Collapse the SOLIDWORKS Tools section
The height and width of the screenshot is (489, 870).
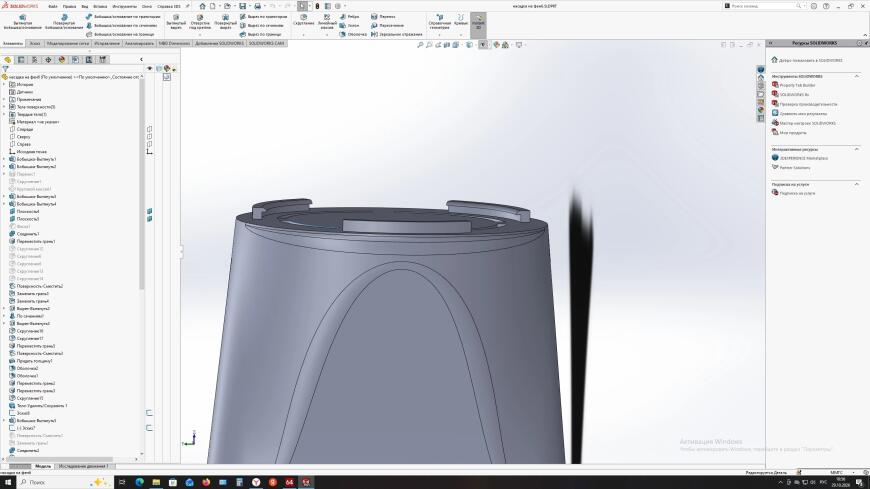coord(857,76)
